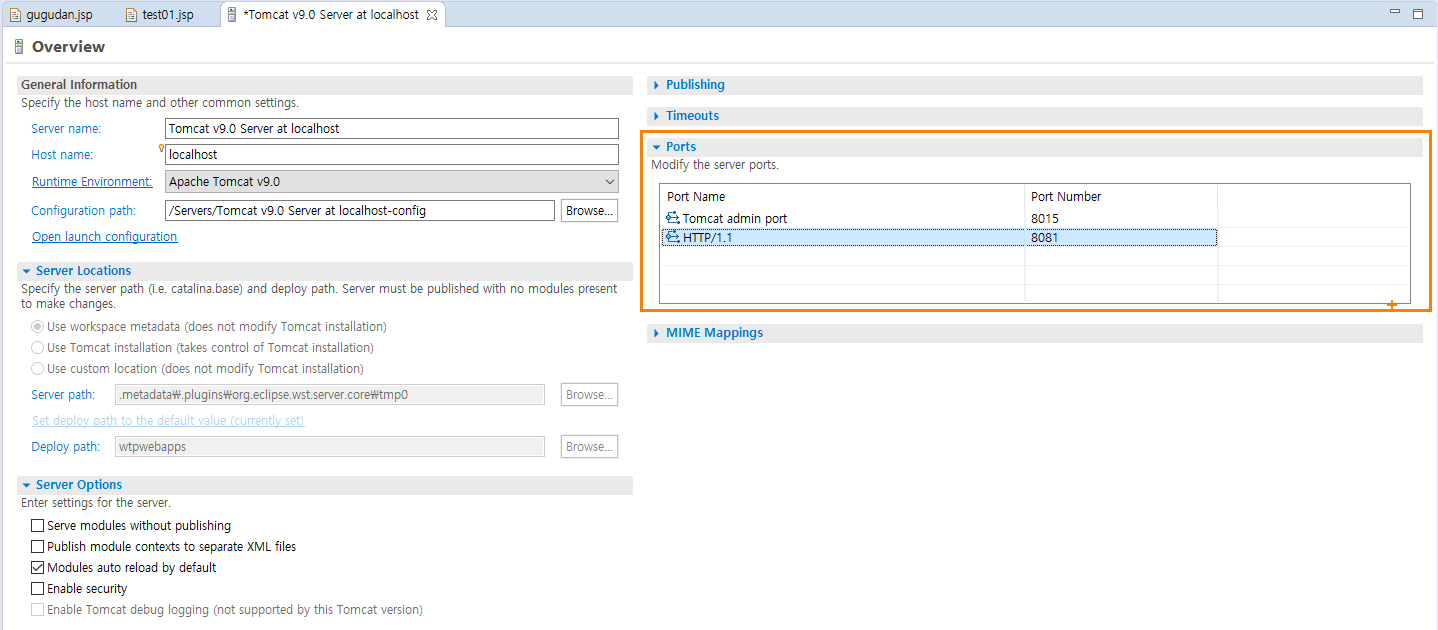The image size is (1438, 630).
Task: Edit the Configuration path field
Action: [359, 210]
